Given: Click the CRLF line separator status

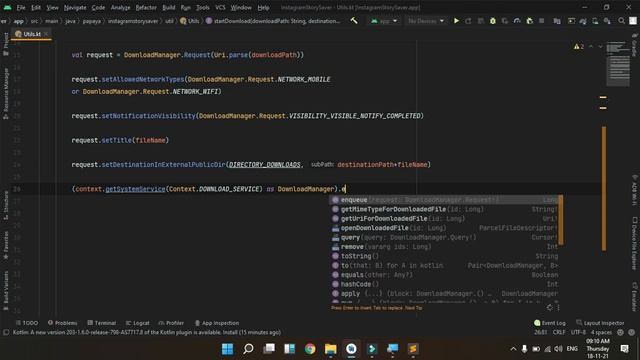Looking at the screenshot, I should pyautogui.click(x=559, y=332).
